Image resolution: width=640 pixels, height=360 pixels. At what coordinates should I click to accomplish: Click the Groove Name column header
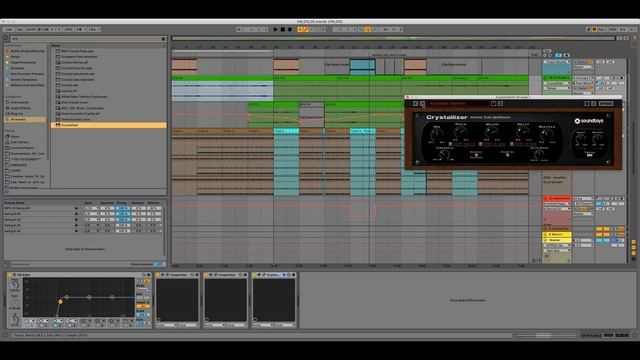tap(15, 203)
